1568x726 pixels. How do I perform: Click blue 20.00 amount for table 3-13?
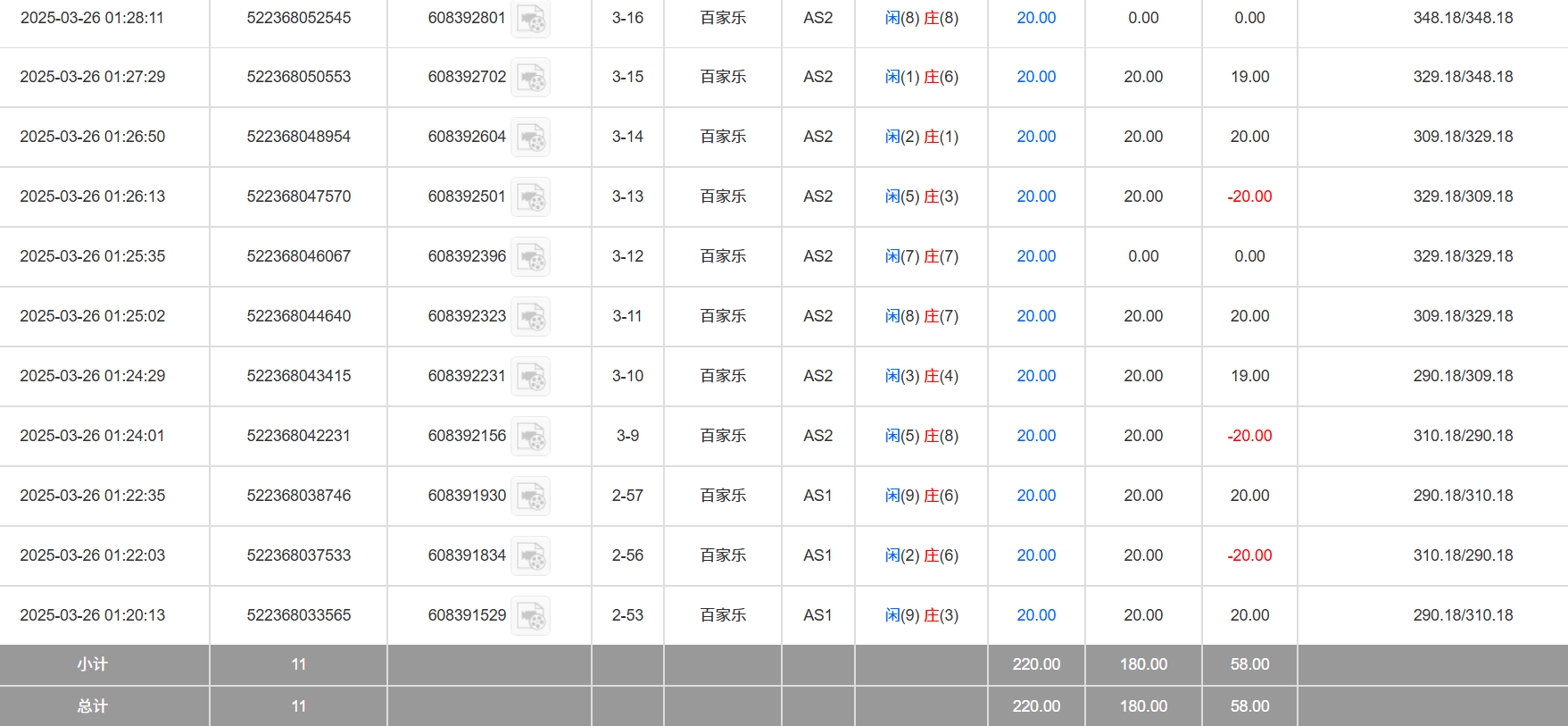point(1036,196)
